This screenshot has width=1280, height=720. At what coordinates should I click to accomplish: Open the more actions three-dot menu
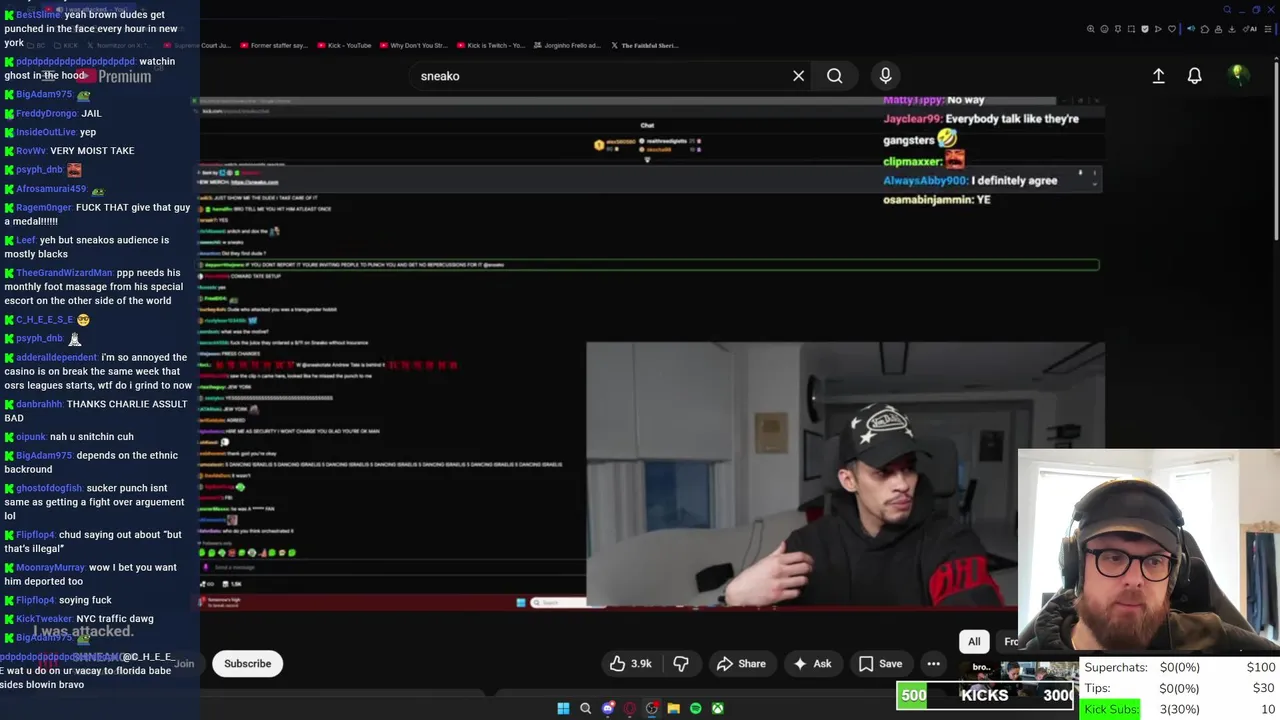tap(933, 664)
